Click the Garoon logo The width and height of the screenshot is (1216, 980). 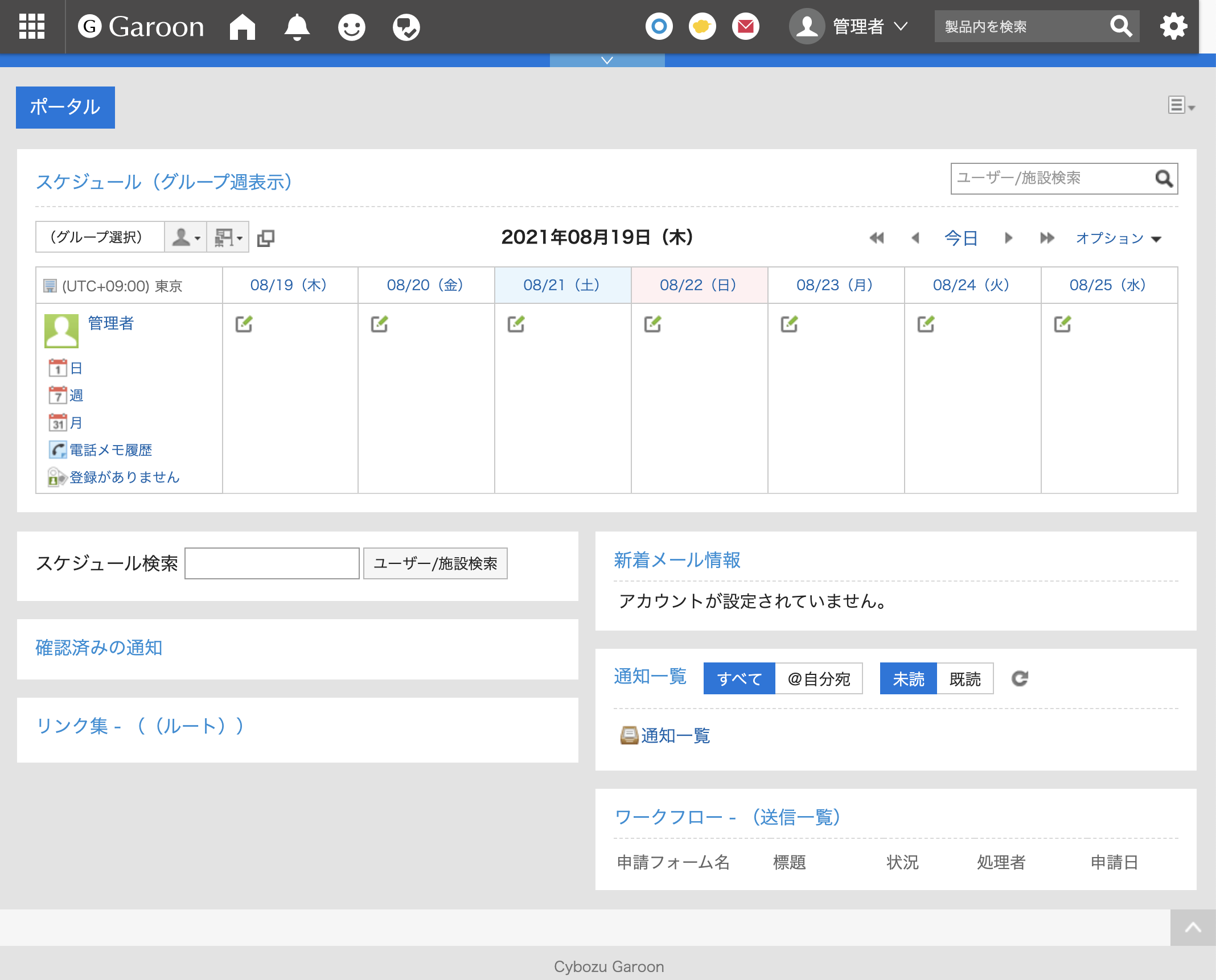[x=141, y=27]
